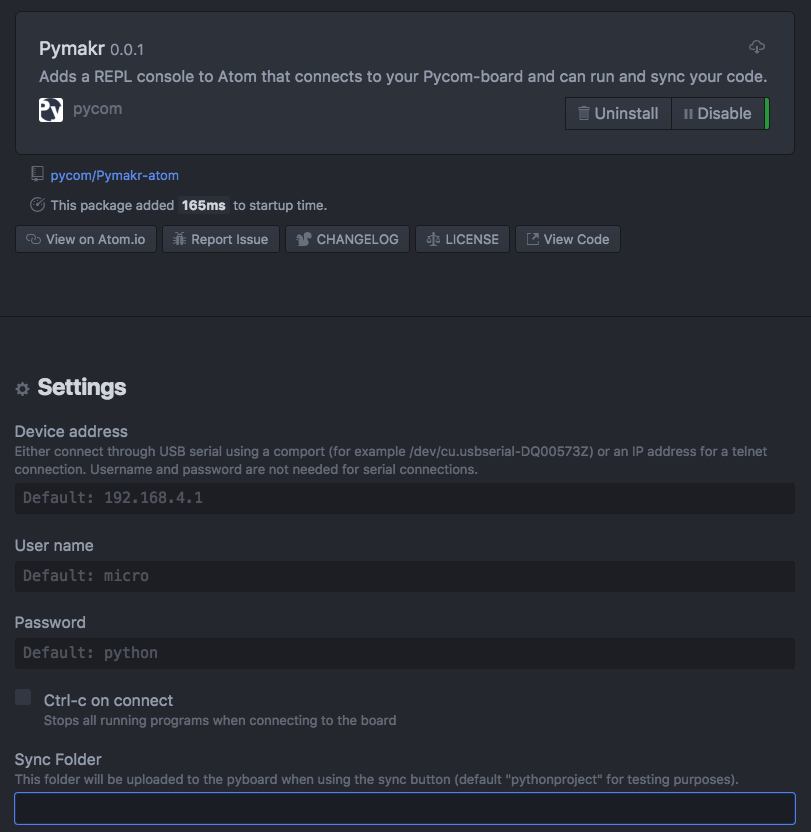This screenshot has height=832, width=811.
Task: Uninstall the Pymakr package
Action: [x=618, y=114]
